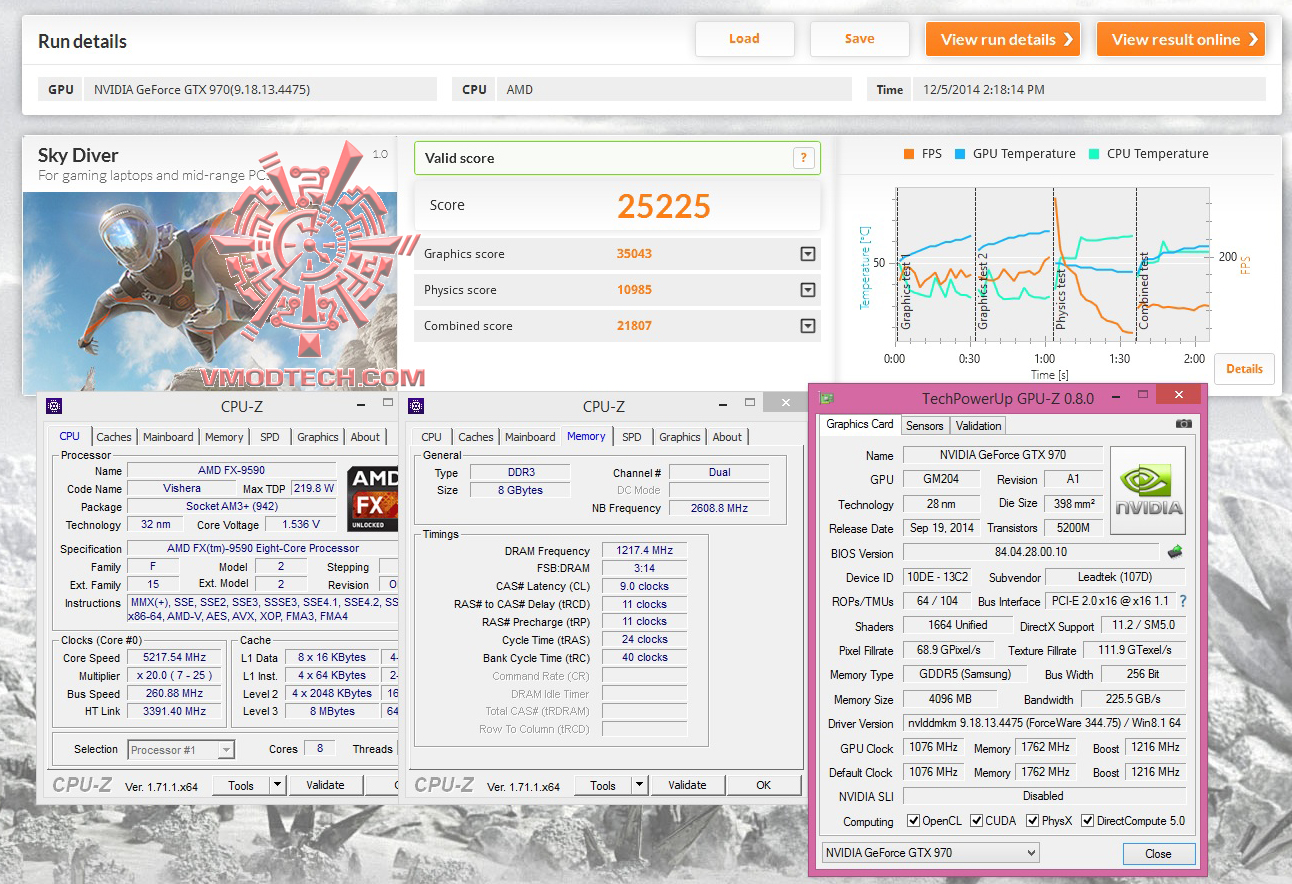Click the title bar icon of CPU-Z processor window
Viewport: 1292px width, 884px height.
click(54, 406)
